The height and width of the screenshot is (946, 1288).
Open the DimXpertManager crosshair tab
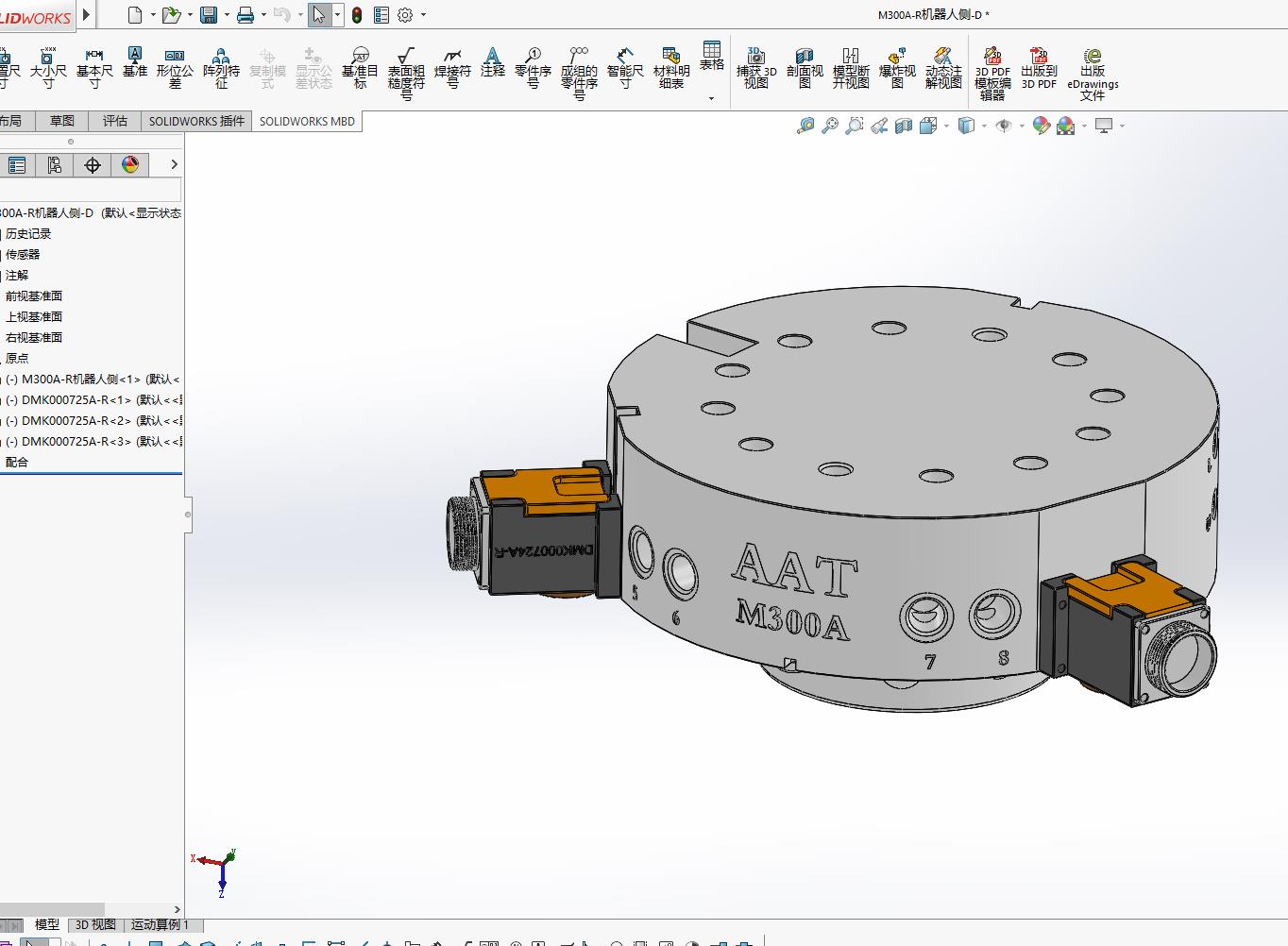[x=92, y=165]
